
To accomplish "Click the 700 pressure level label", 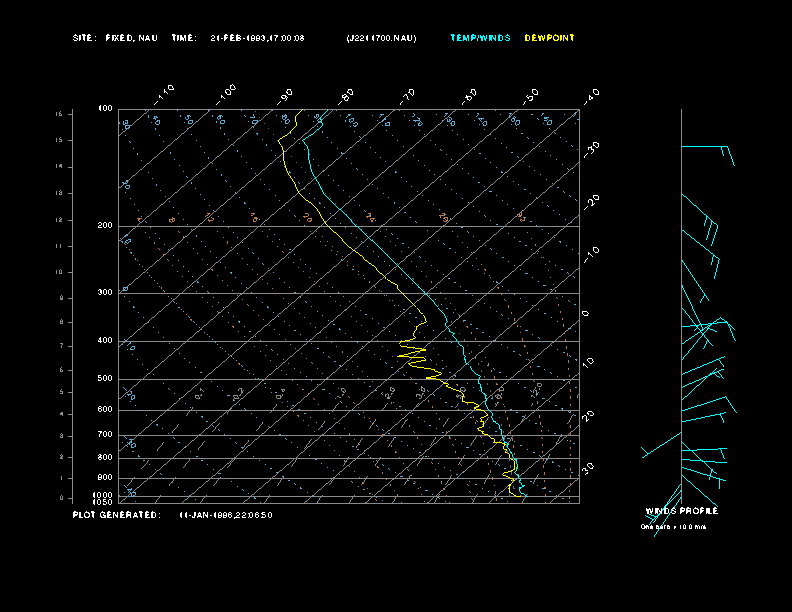I will 104,435.
